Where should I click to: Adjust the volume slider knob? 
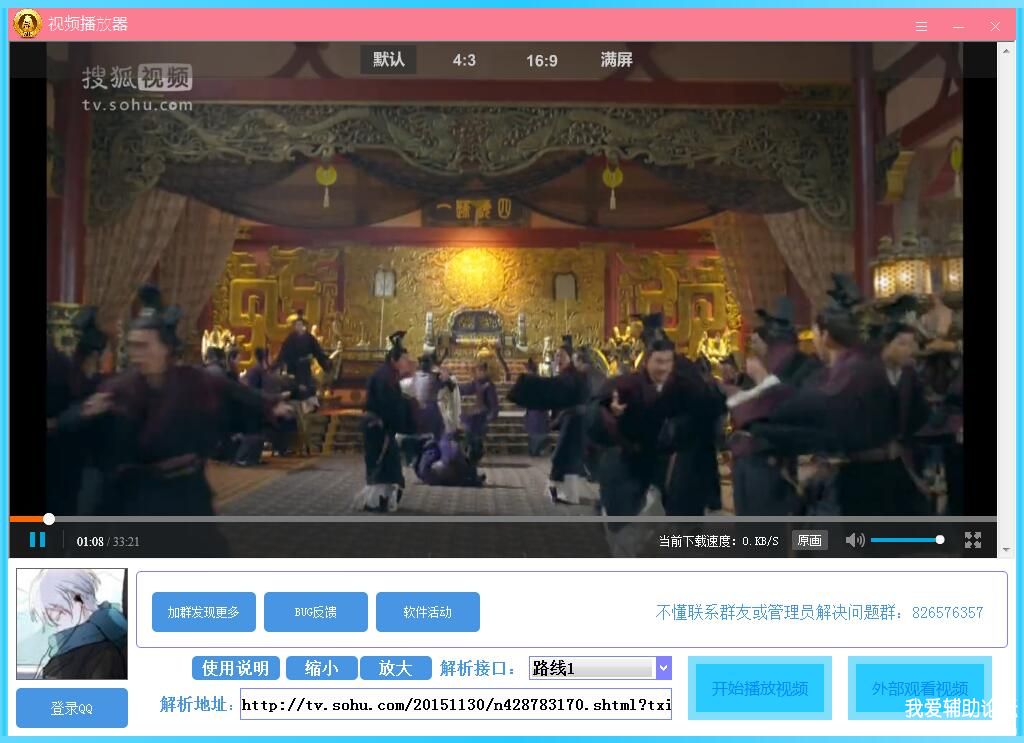tap(940, 539)
